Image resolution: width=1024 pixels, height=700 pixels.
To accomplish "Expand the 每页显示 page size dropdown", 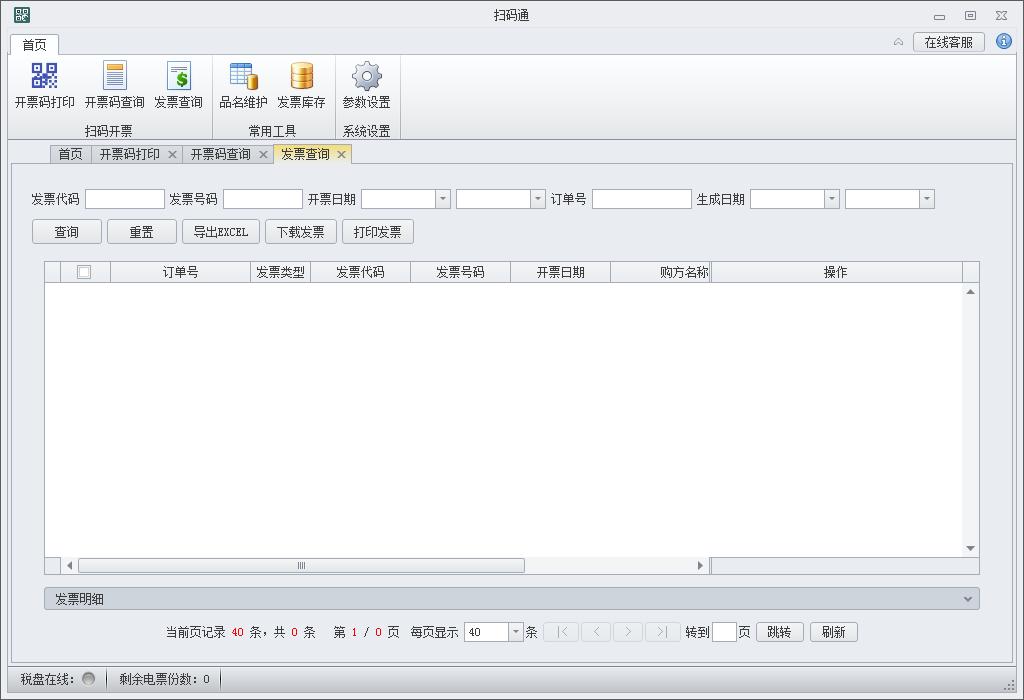I will pyautogui.click(x=516, y=632).
